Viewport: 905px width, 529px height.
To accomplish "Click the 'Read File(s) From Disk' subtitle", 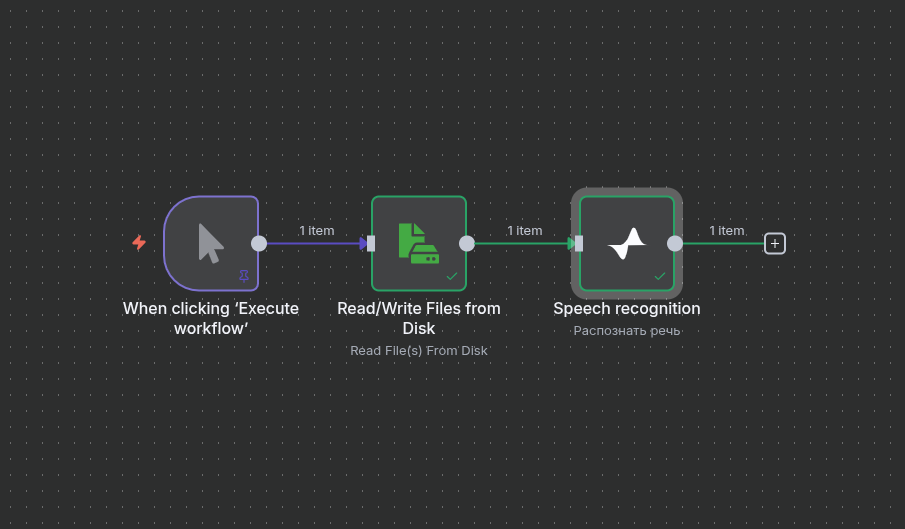I will pos(419,351).
